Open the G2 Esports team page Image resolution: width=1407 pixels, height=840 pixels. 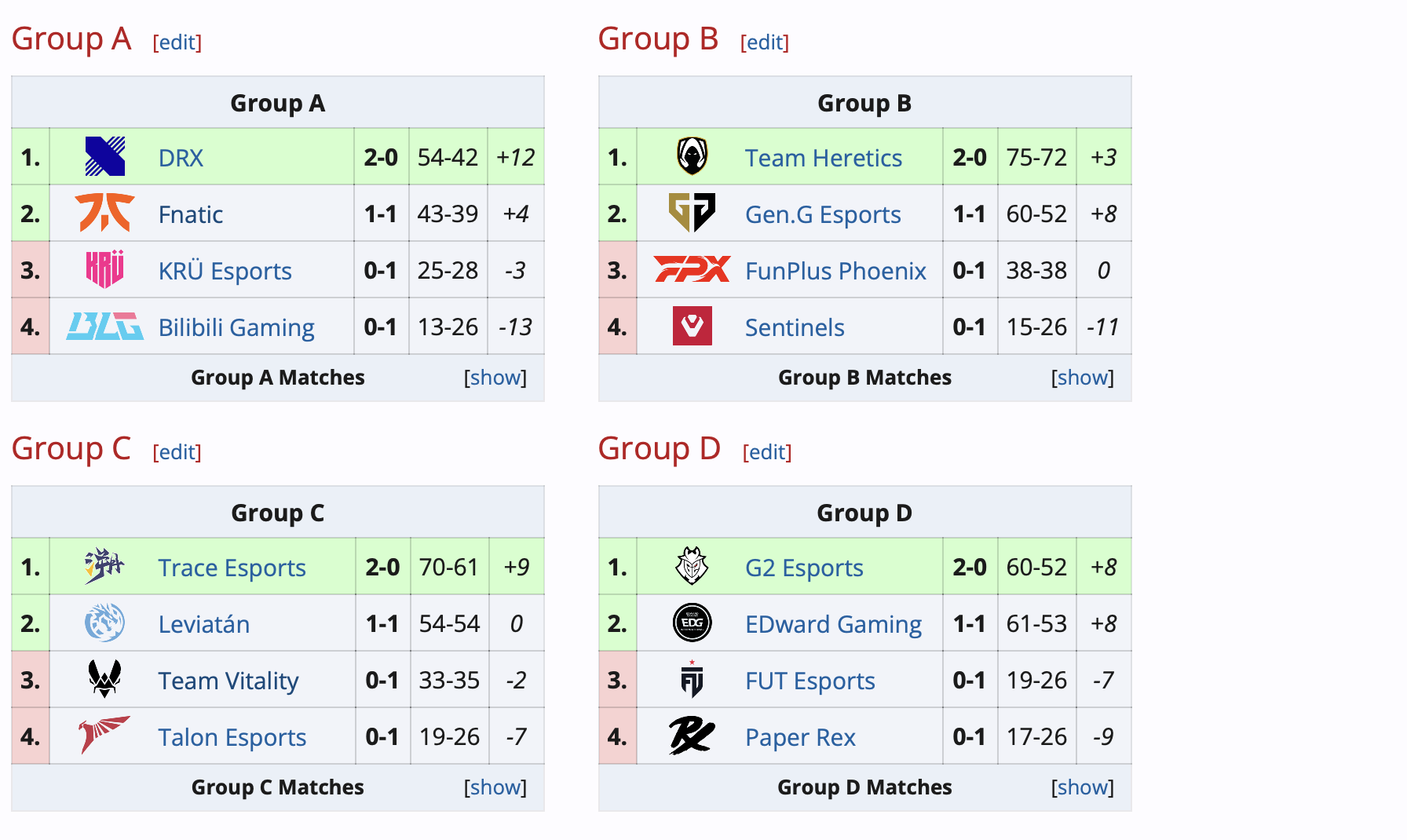click(804, 568)
